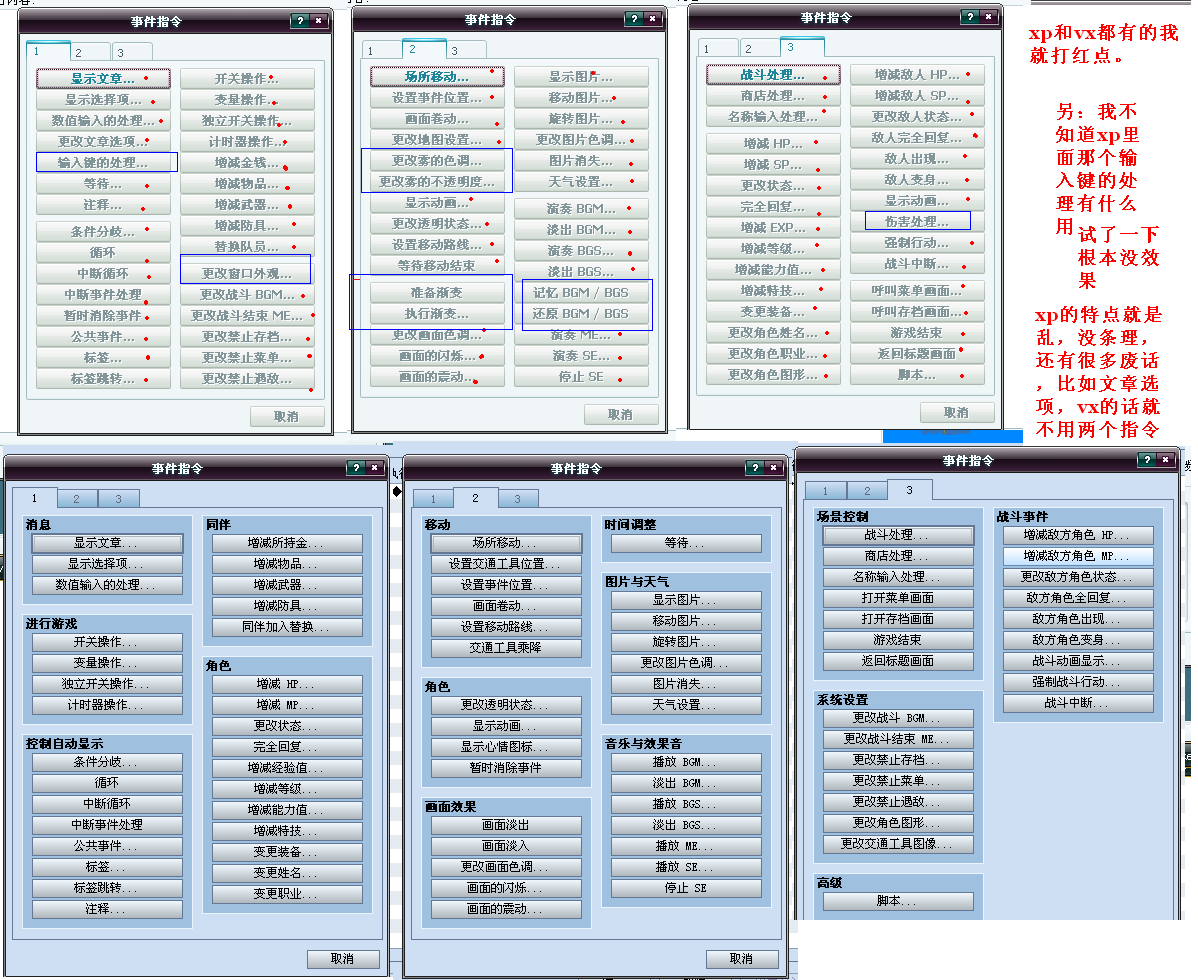The image size is (1198, 980).
Task: Open the "更改交通工具图像. . ." command
Action: [x=898, y=844]
